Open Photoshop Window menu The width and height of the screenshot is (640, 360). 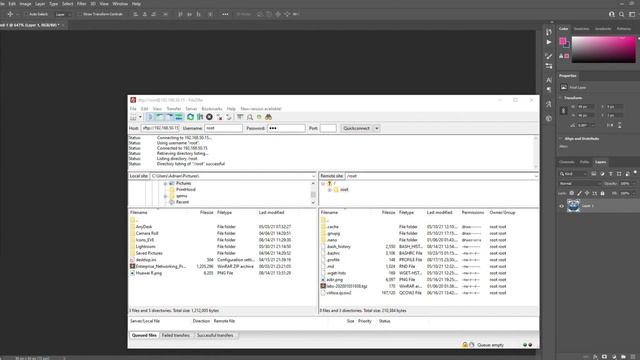pos(120,4)
